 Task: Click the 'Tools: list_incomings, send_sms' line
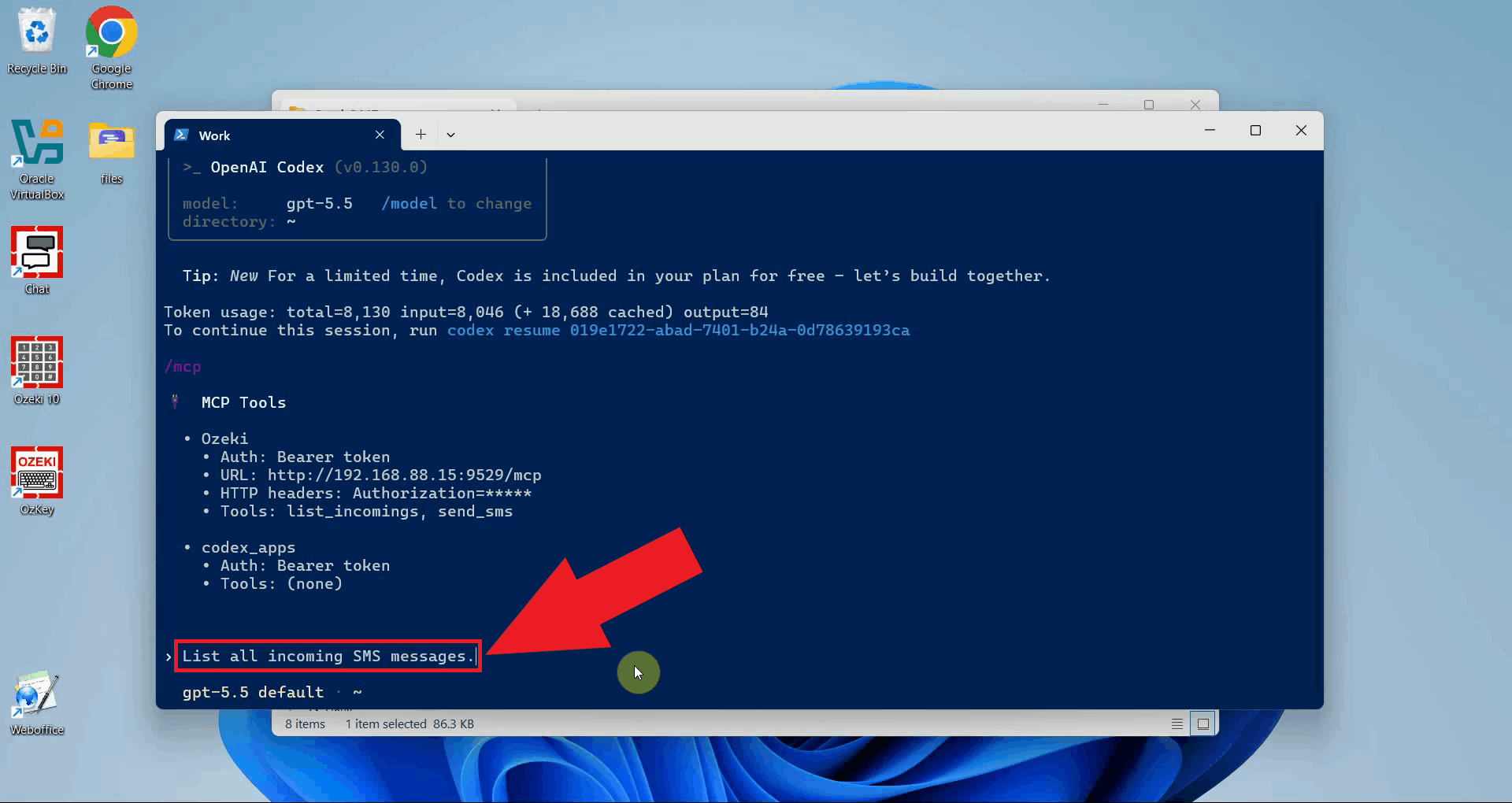click(x=366, y=511)
